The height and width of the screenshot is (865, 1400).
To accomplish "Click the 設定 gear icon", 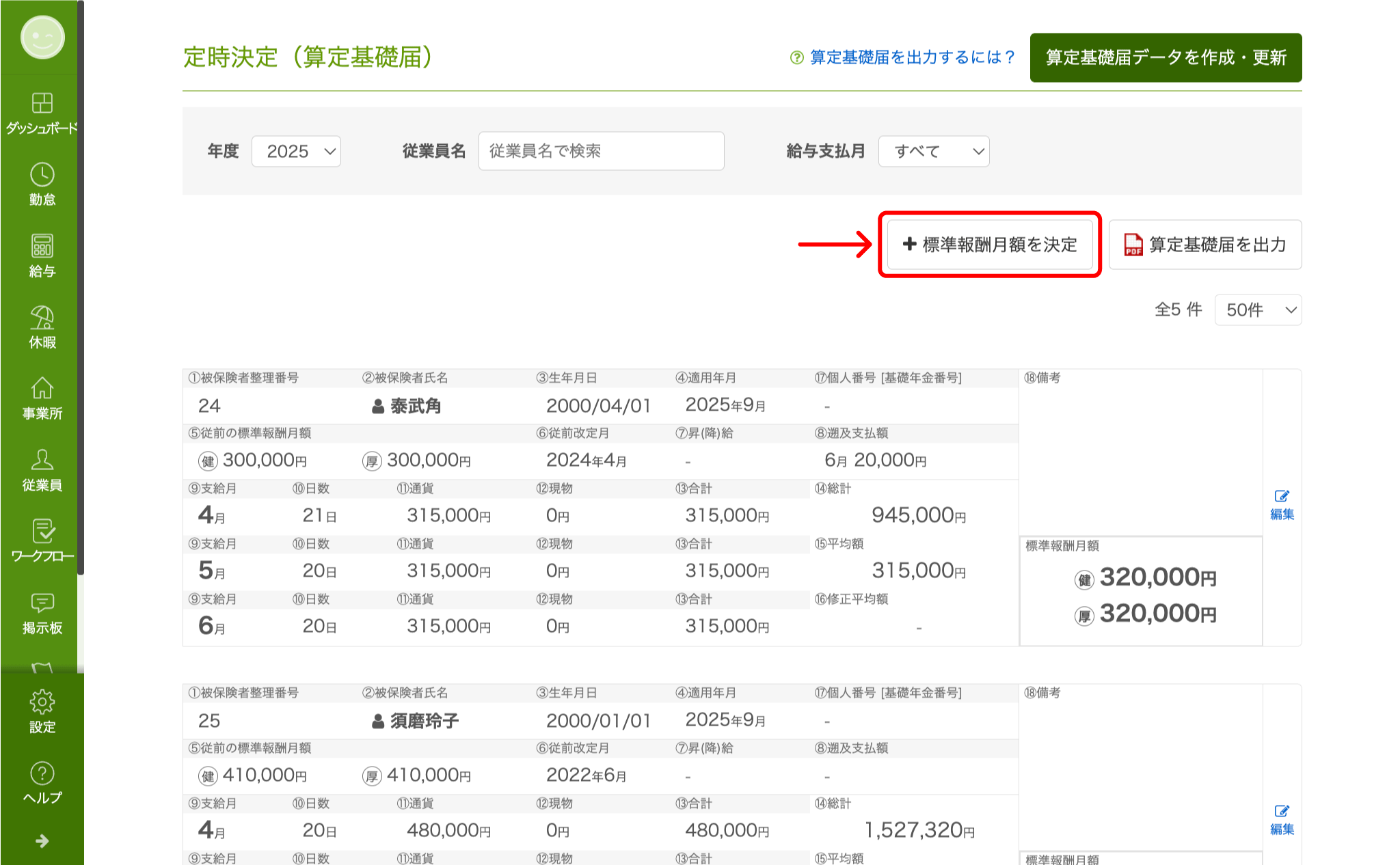I will pyautogui.click(x=42, y=703).
